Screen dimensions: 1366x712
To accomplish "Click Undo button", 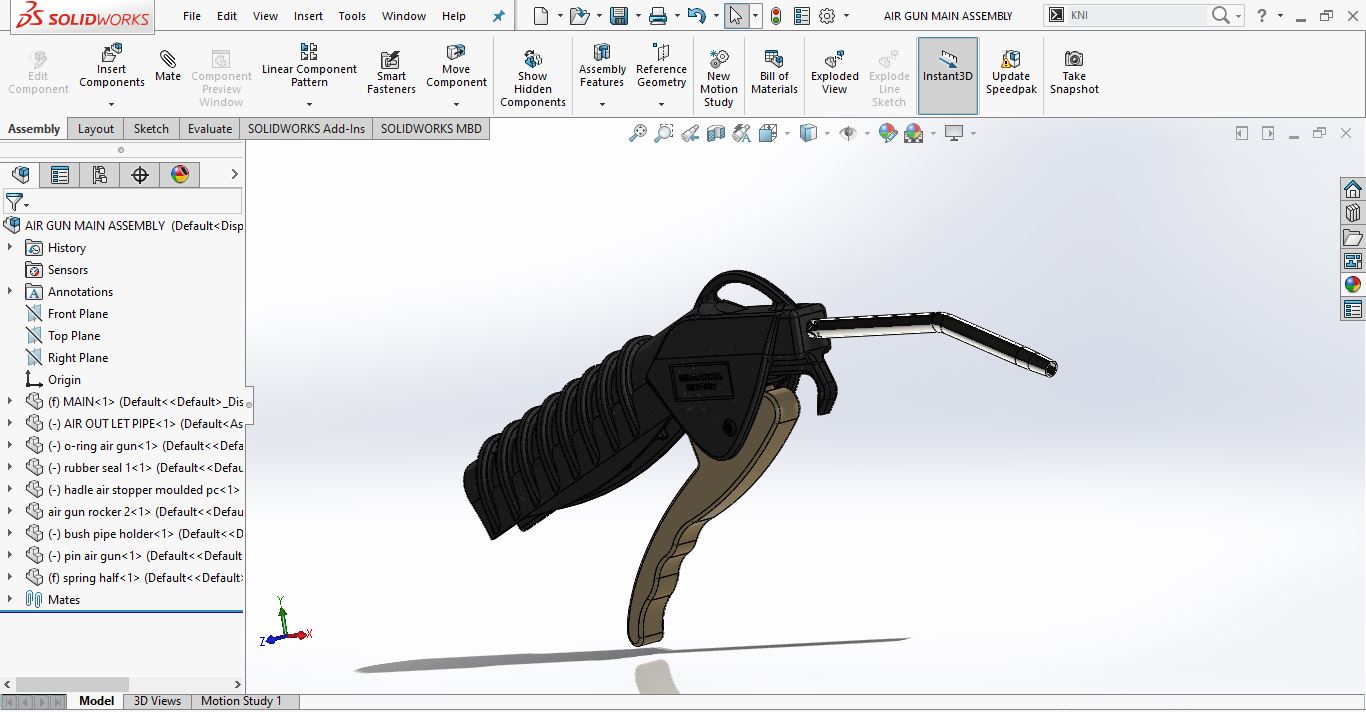I will point(697,16).
